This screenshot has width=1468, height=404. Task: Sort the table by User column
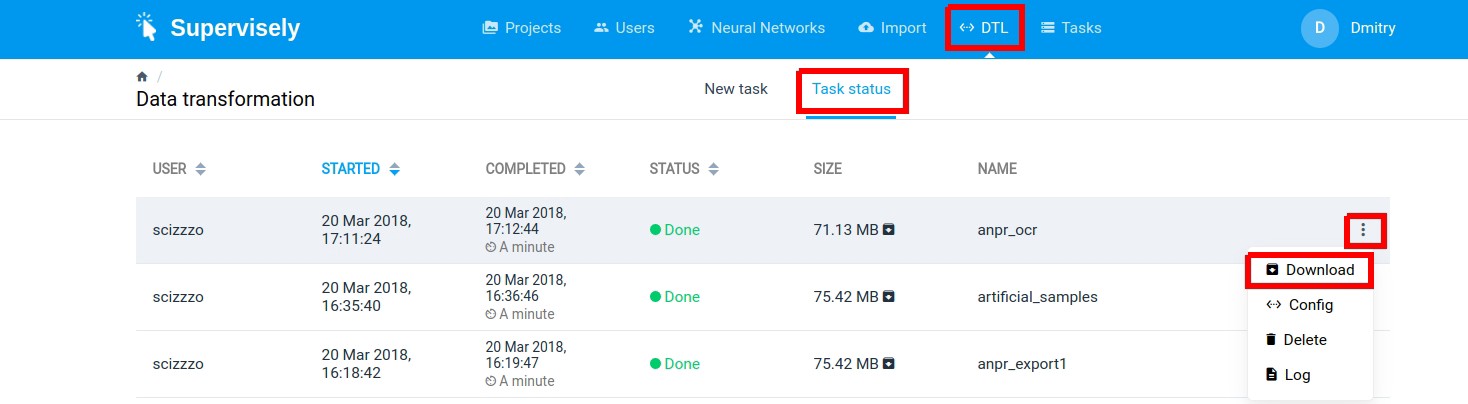tap(201, 169)
